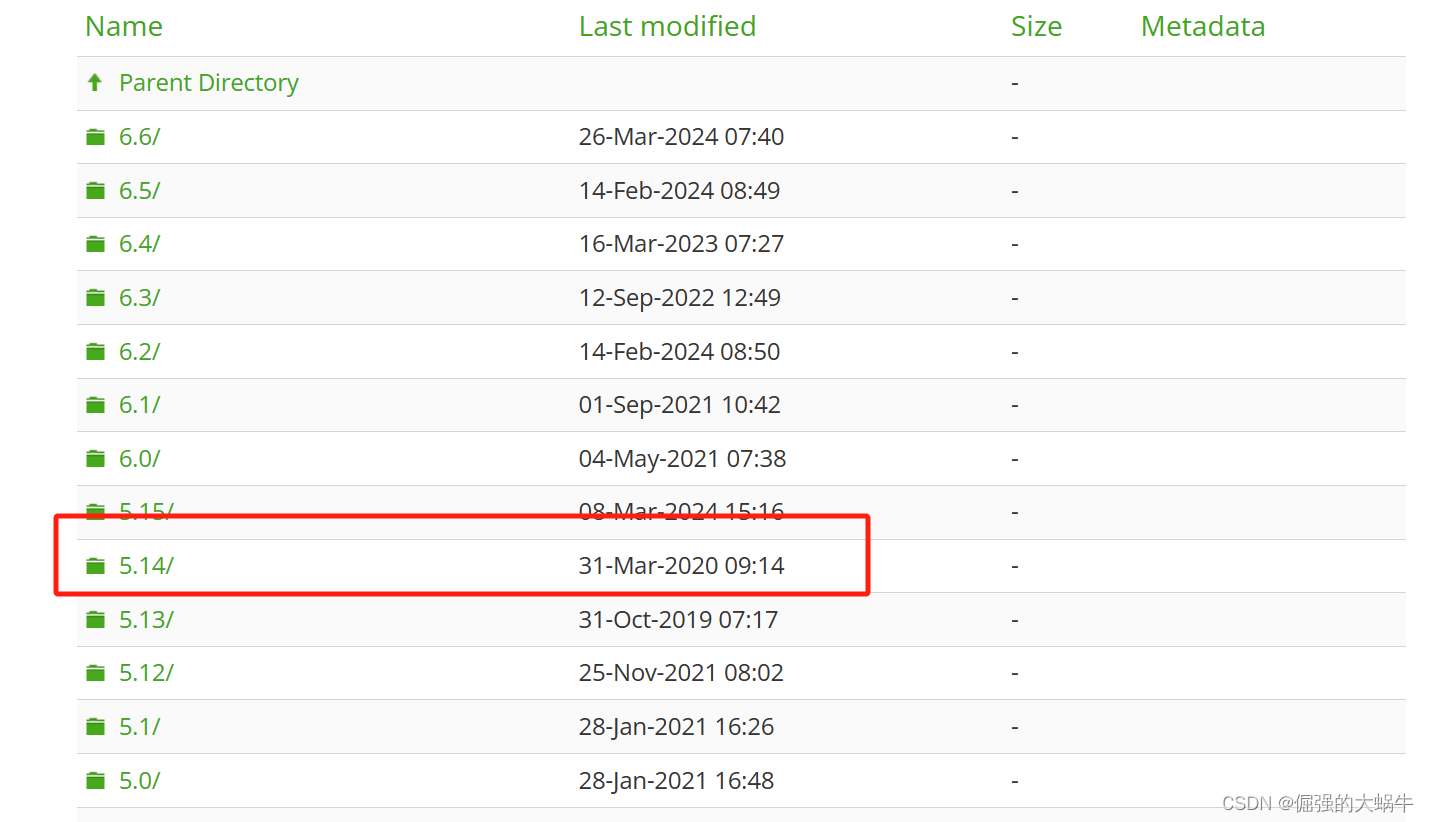The image size is (1429, 822).
Task: Select the date 01-Sep-2021 10:42
Action: 680,405
